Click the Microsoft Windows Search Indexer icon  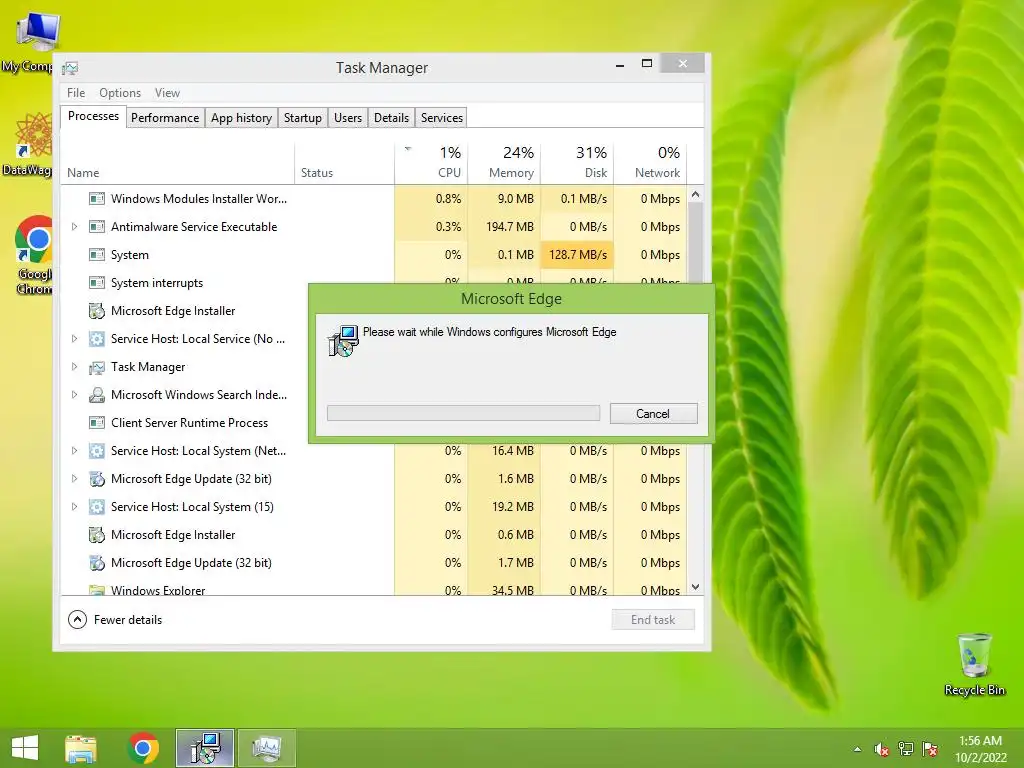(x=97, y=395)
